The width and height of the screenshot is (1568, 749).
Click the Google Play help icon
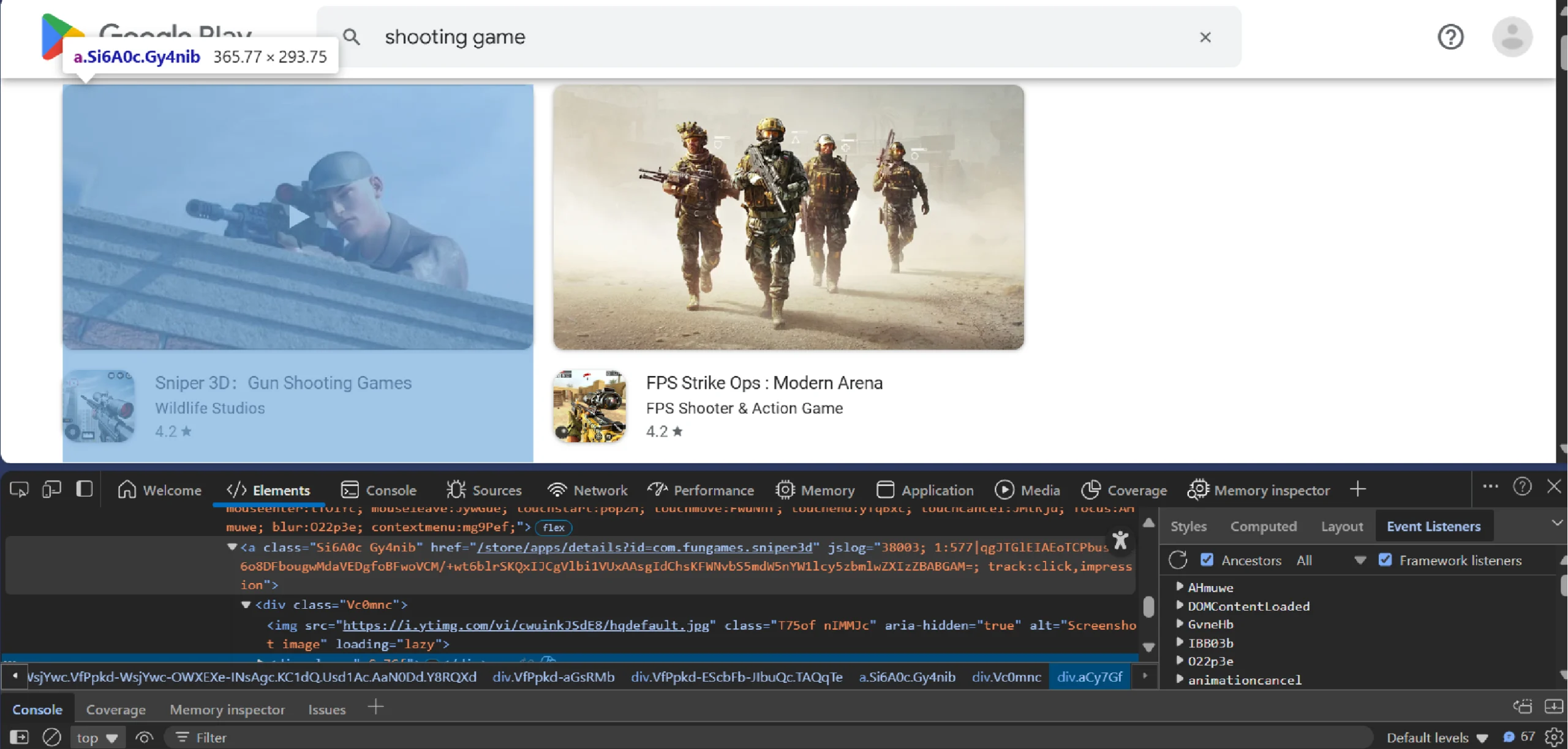tap(1450, 37)
